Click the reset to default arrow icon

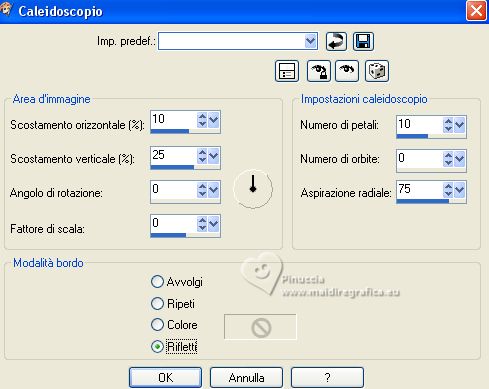point(336,42)
